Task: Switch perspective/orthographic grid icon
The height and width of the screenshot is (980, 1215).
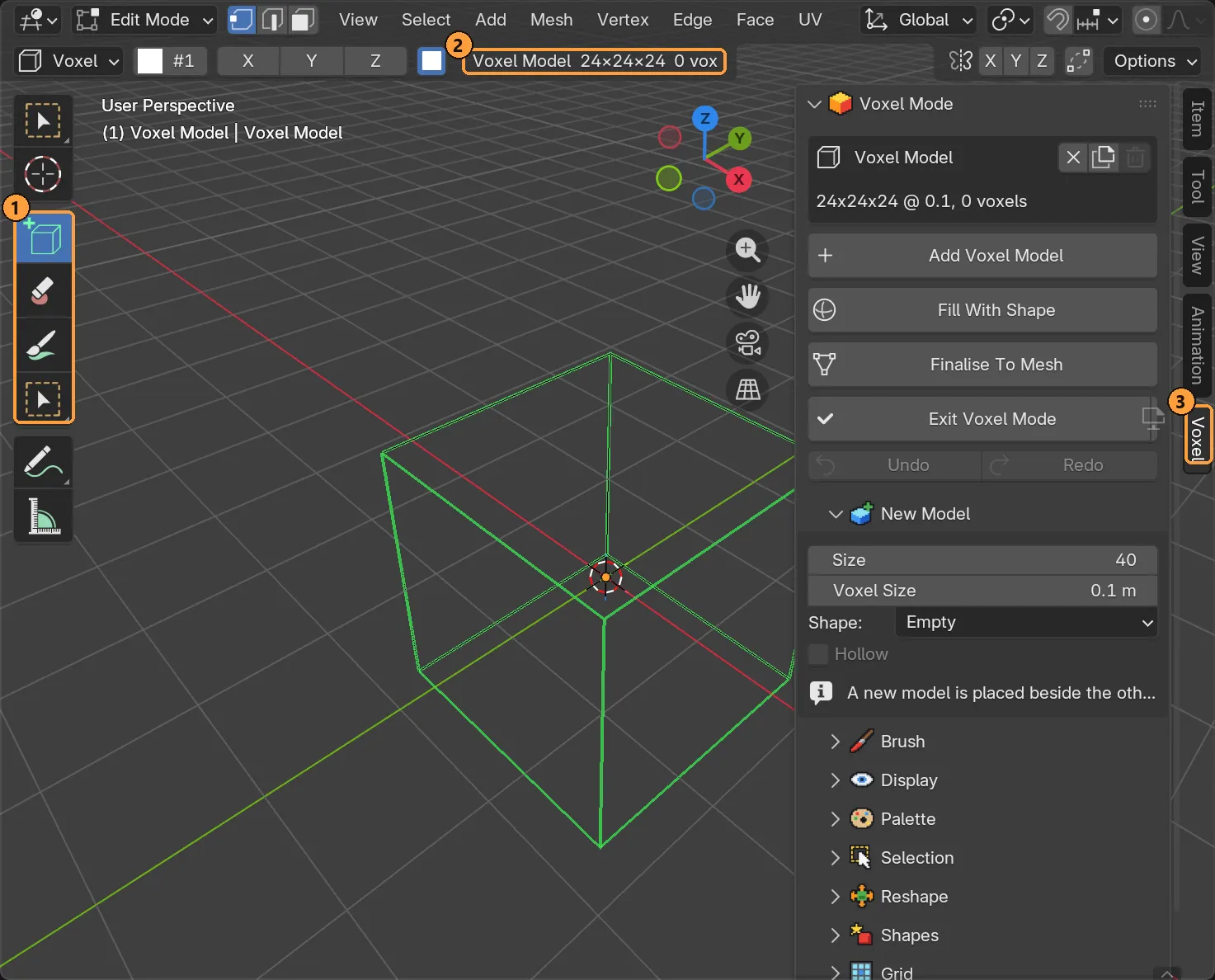Action: click(748, 389)
